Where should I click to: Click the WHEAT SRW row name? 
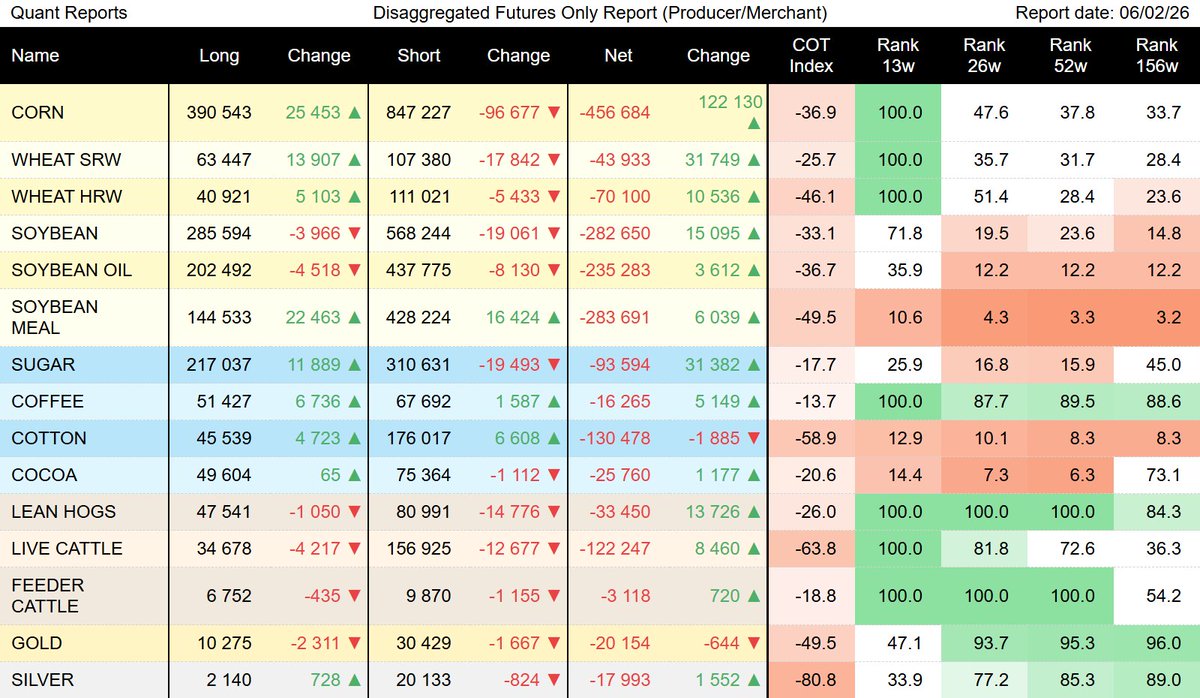[66, 159]
